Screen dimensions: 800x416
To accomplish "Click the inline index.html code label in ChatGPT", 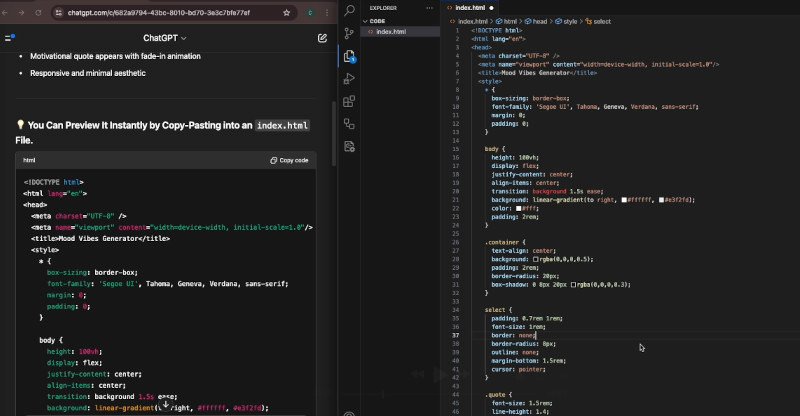I will 282,126.
